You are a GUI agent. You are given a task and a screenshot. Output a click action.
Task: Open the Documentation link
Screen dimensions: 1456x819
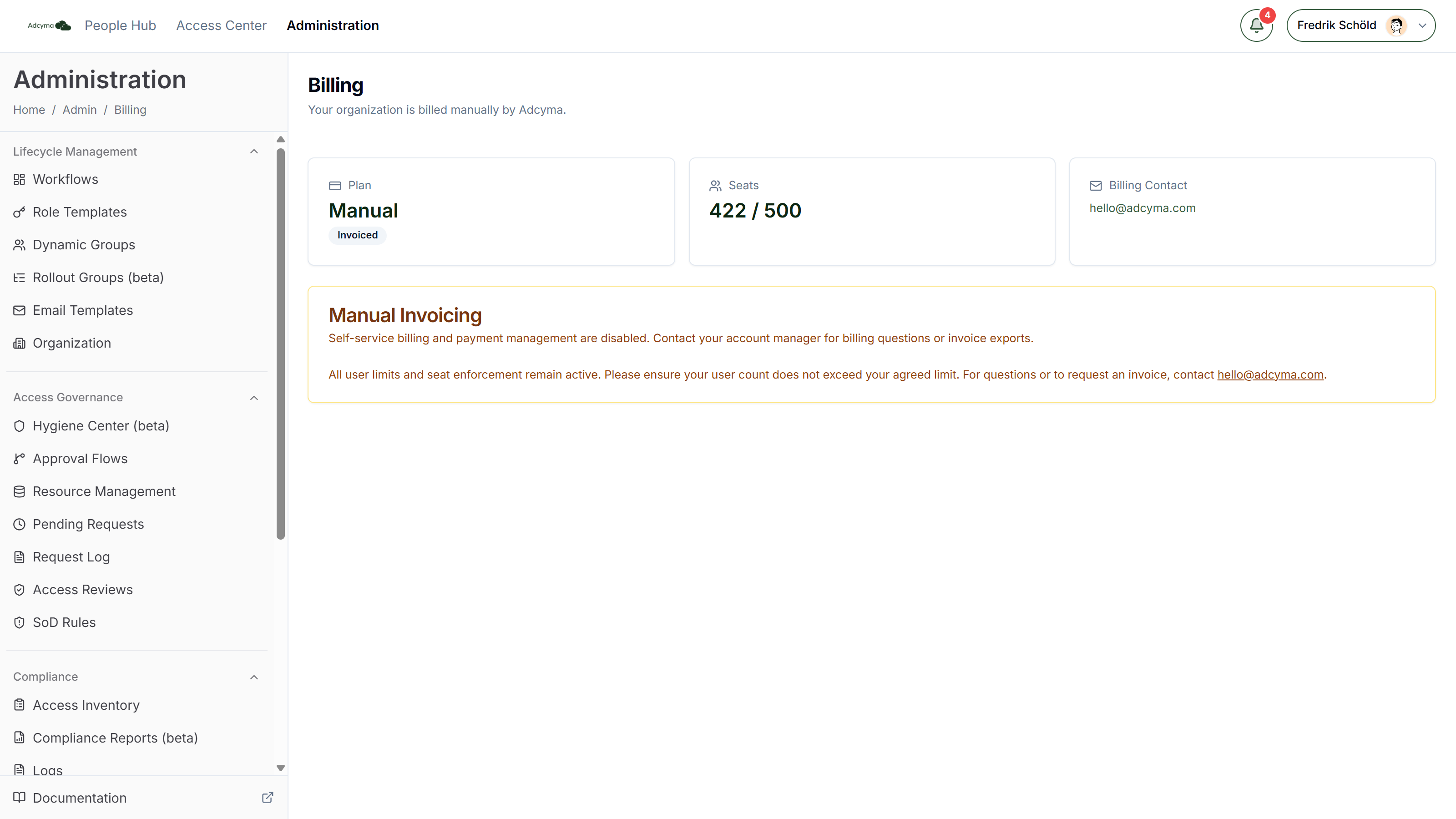79,798
